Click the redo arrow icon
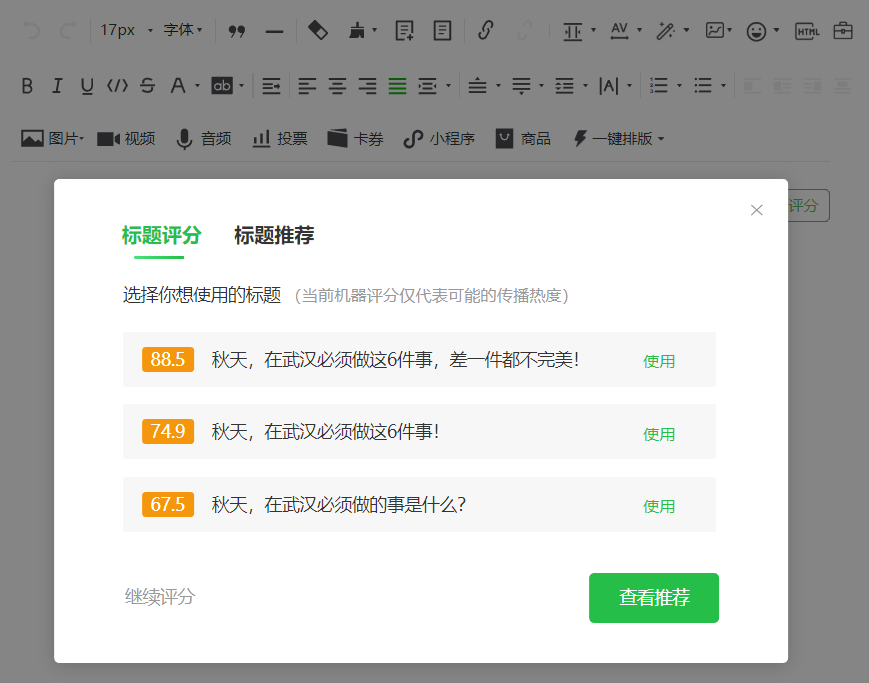 coord(68,30)
